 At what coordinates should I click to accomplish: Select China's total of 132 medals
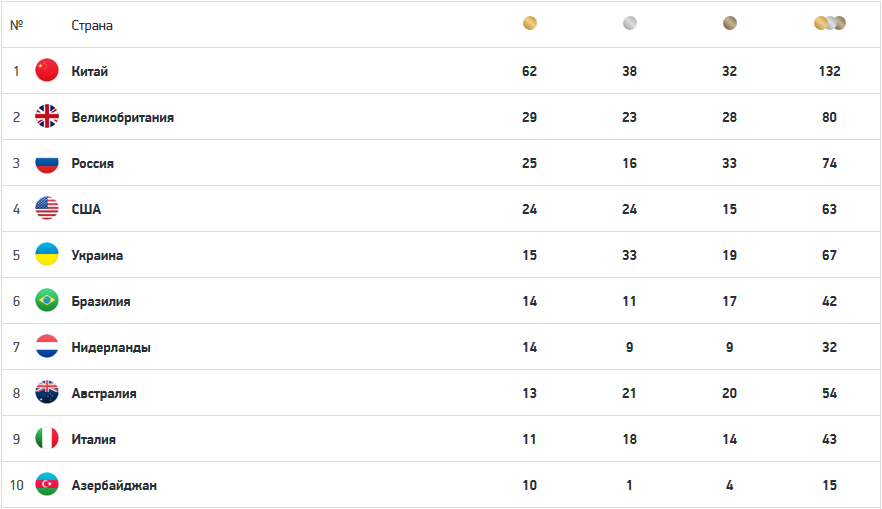click(829, 71)
